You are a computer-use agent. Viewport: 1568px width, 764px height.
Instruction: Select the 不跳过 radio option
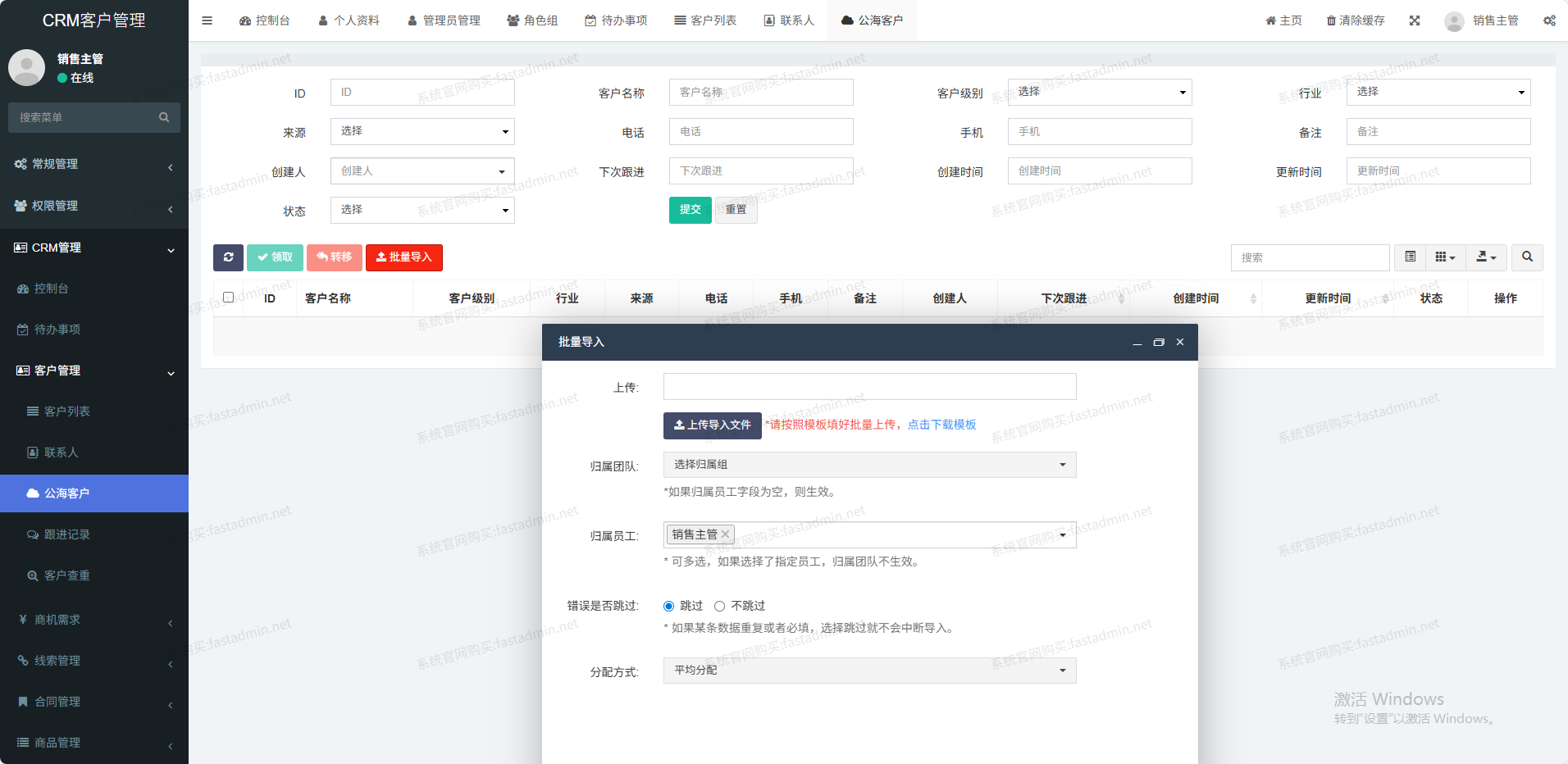[x=719, y=607]
